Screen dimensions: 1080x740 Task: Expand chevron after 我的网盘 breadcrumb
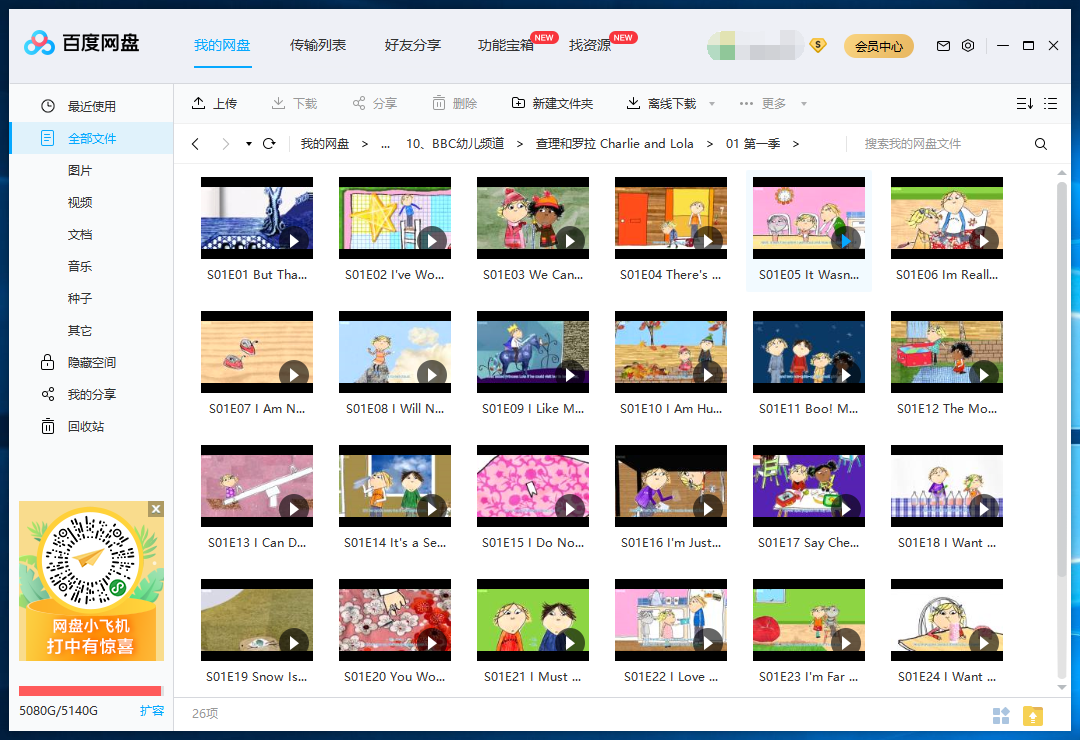[x=365, y=144]
